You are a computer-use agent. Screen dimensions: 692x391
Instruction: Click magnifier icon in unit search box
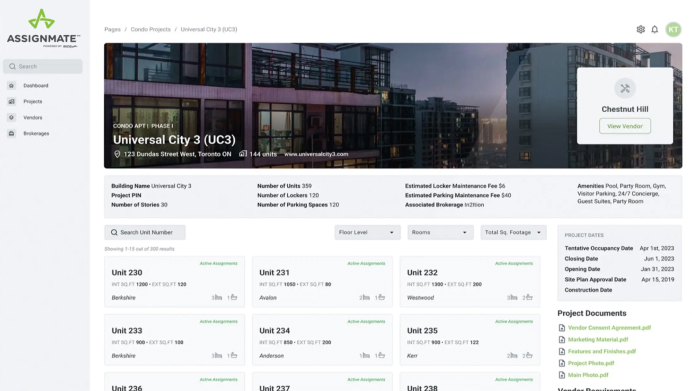[114, 233]
